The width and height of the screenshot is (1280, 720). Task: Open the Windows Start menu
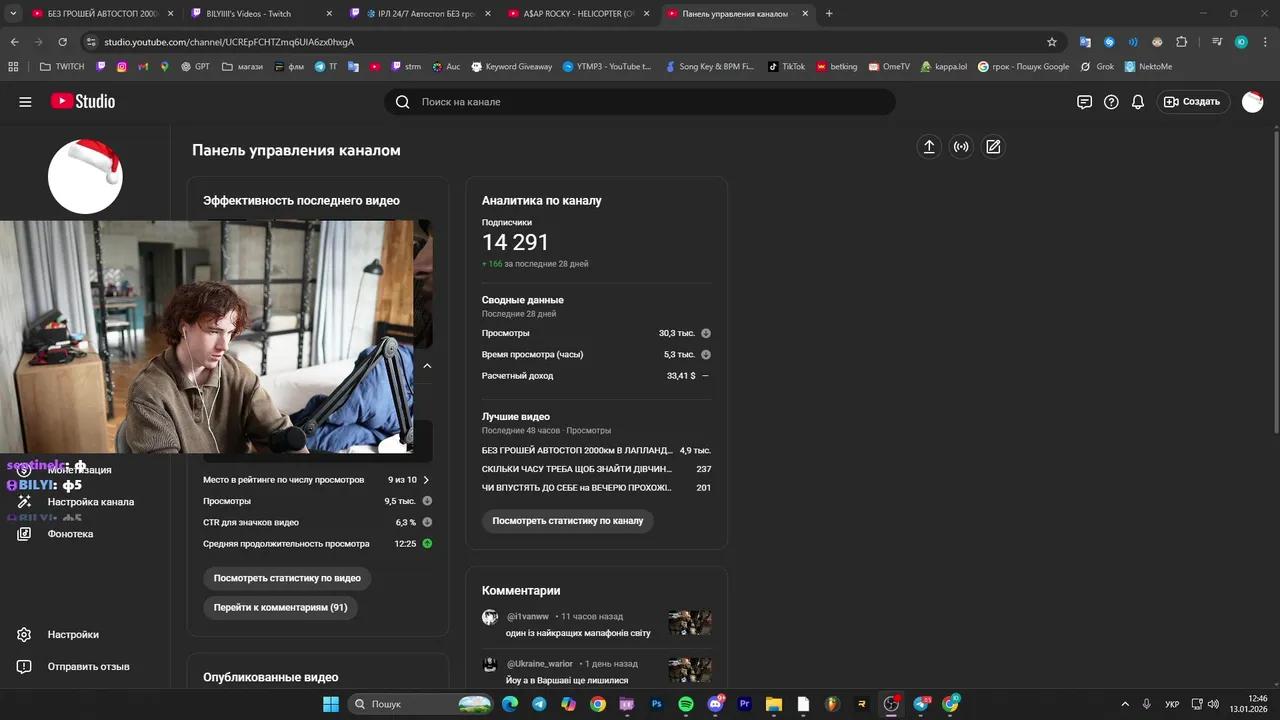tap(331, 704)
